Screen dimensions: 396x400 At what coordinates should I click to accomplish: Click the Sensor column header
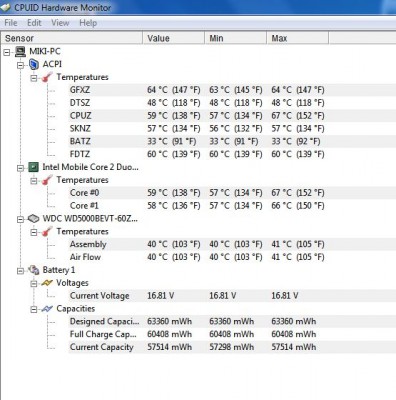[72, 38]
